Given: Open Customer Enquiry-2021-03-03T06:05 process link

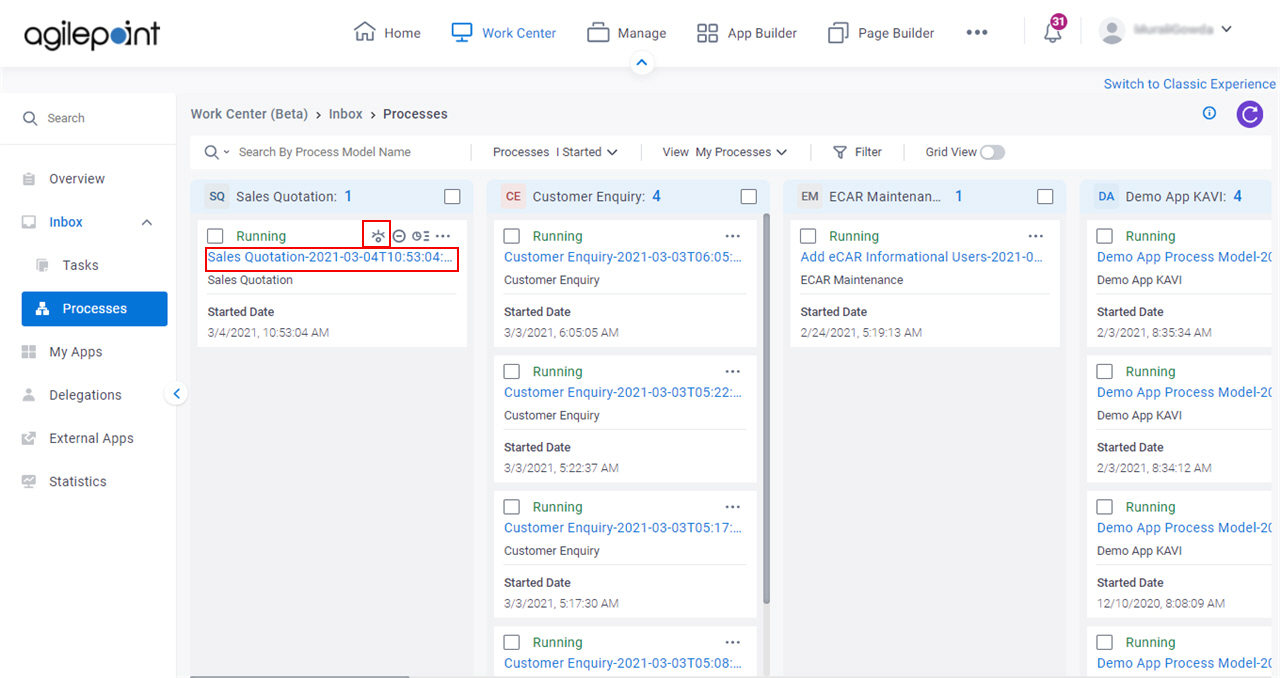Looking at the screenshot, I should tap(623, 257).
